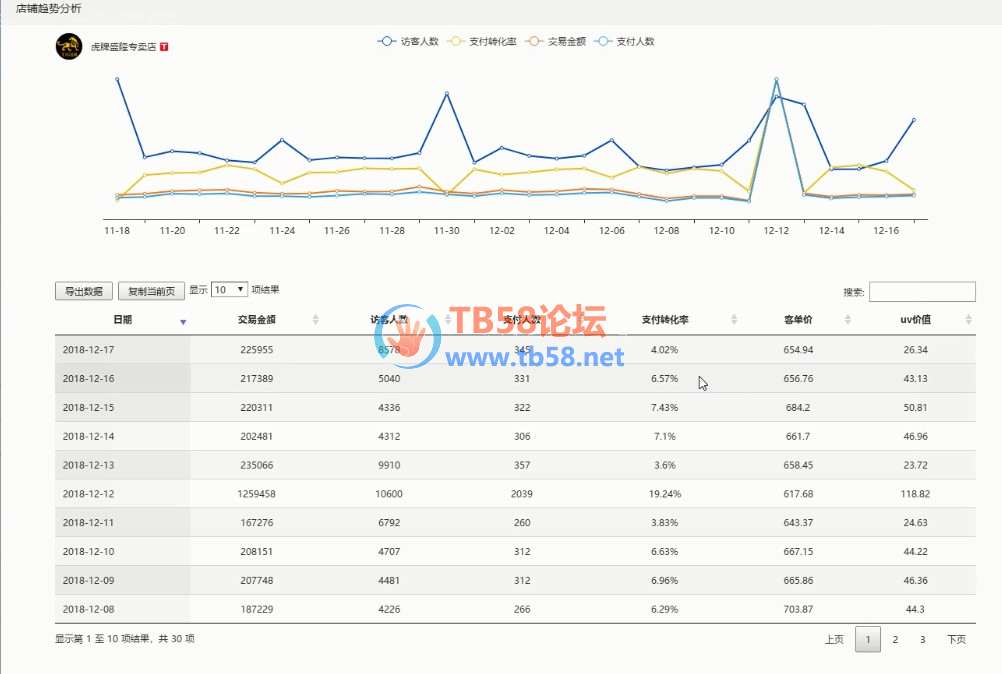The height and width of the screenshot is (674, 1002).
Task: Go to previous page 上页
Action: [834, 639]
